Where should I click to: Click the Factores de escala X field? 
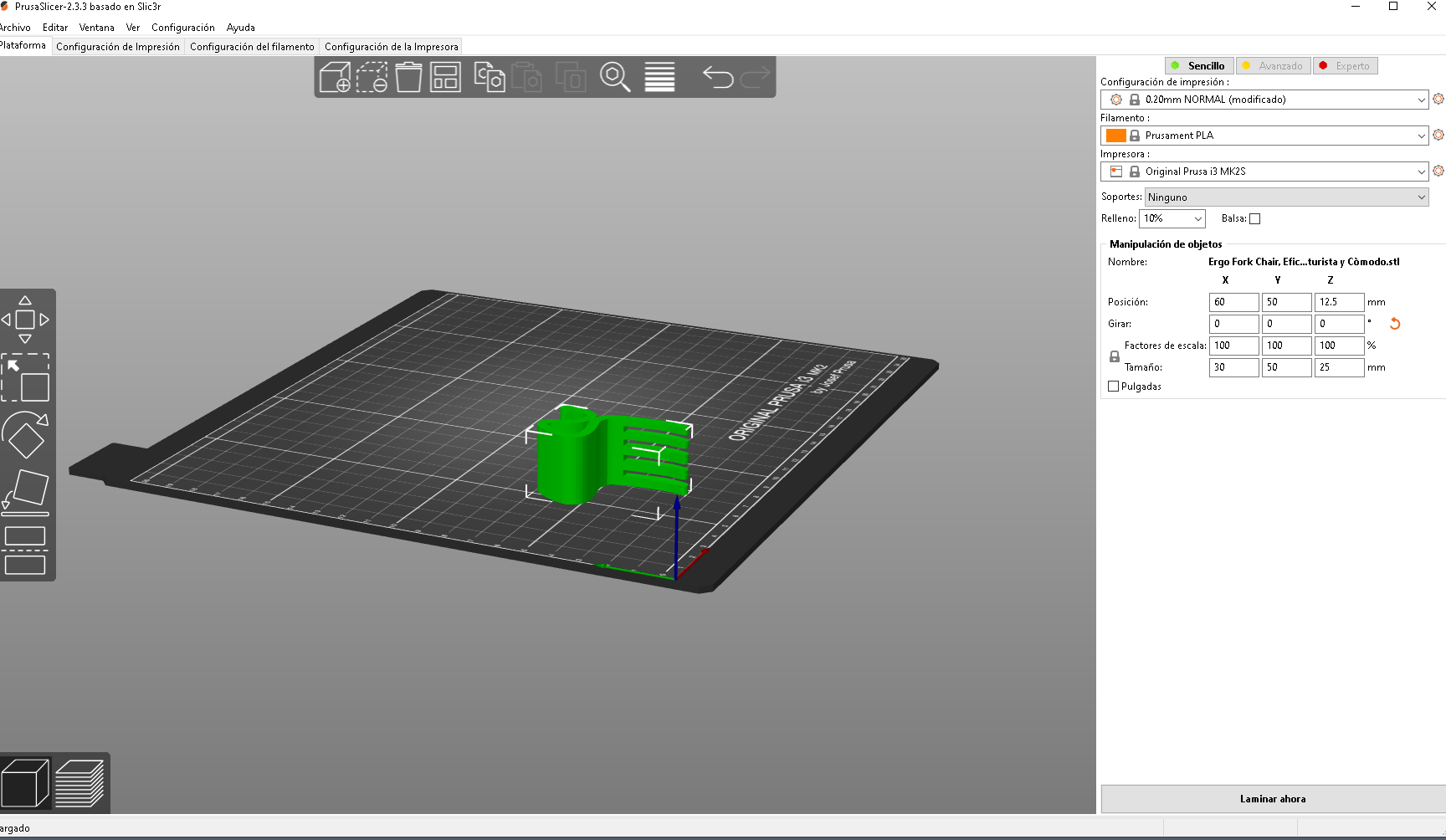[1233, 346]
